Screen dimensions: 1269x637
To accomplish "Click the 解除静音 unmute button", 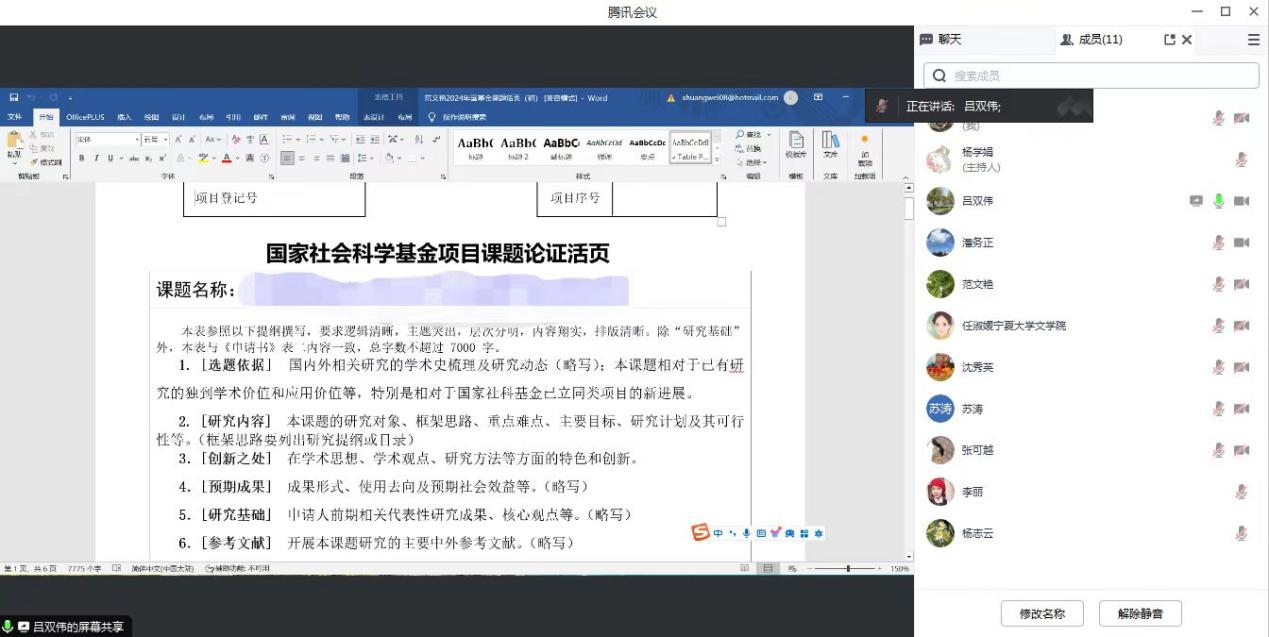I will point(1140,614).
